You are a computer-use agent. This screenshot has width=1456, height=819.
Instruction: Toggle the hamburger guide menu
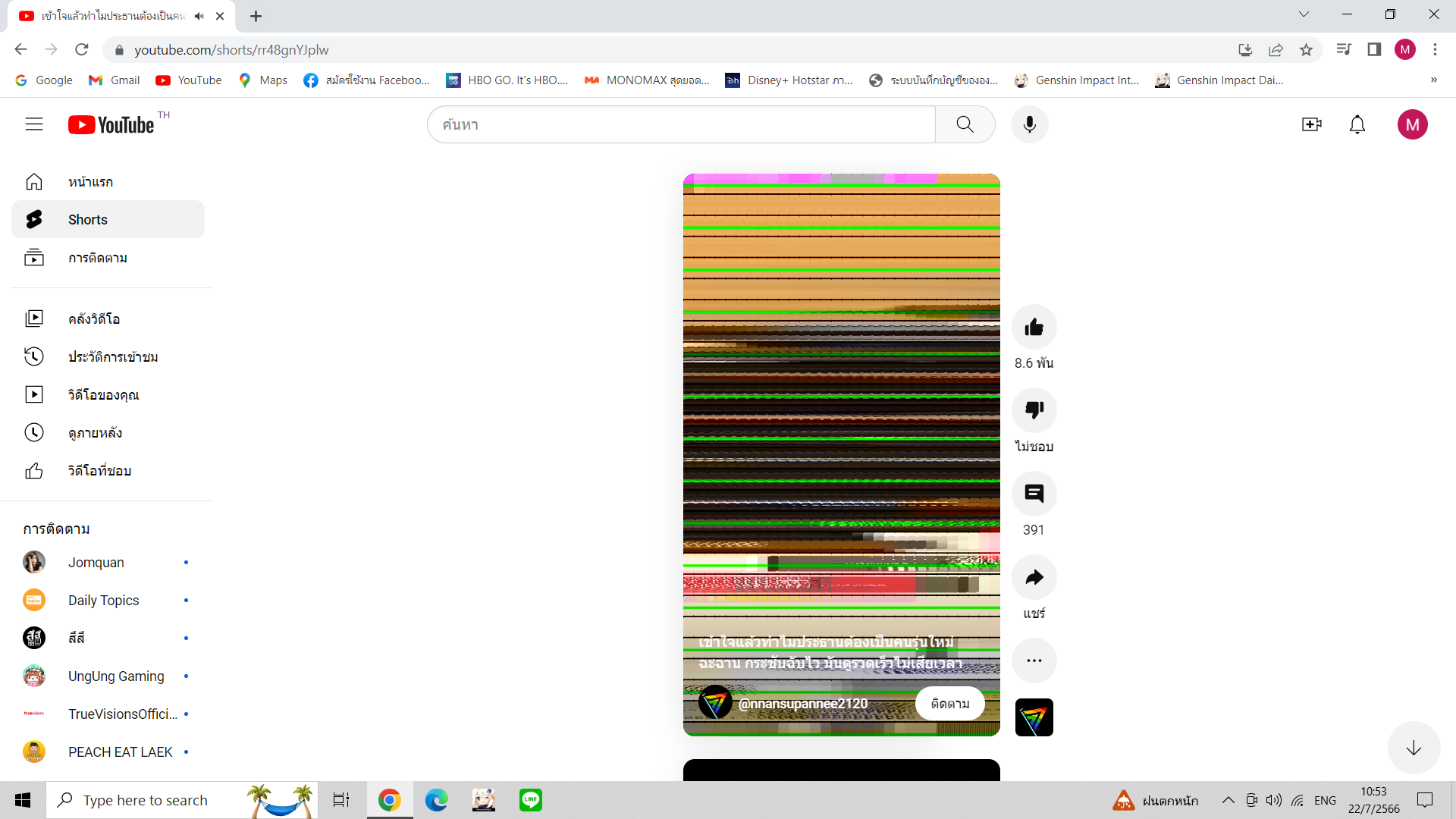click(34, 124)
